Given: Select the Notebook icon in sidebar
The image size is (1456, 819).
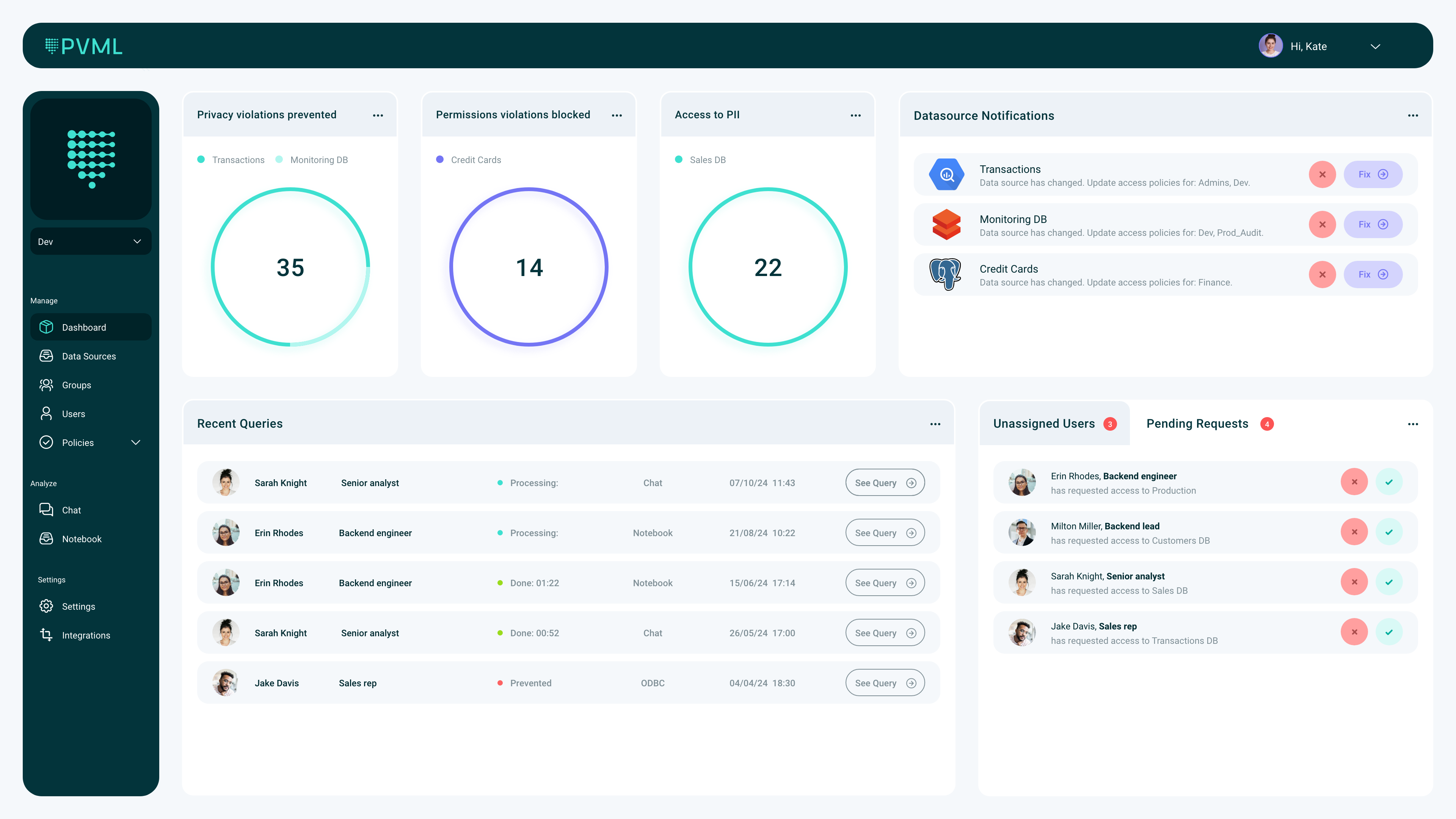Looking at the screenshot, I should [x=46, y=539].
